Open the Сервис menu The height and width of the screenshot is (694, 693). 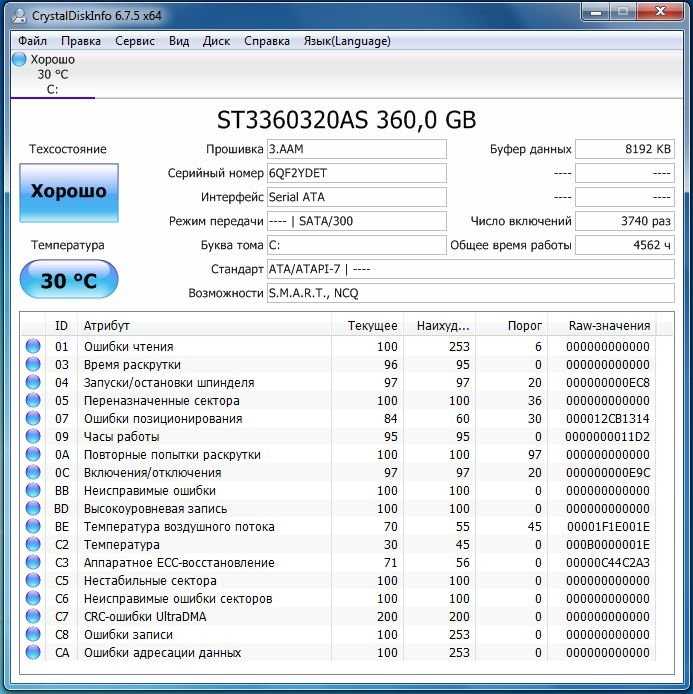(135, 41)
